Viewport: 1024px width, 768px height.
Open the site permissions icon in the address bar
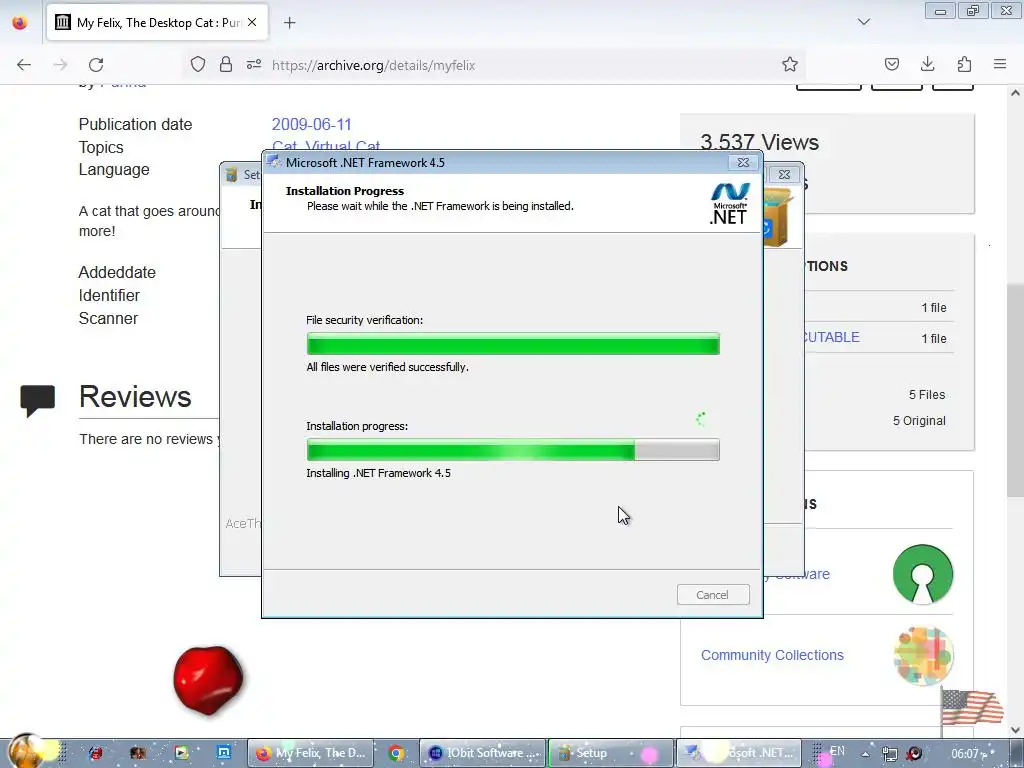coord(254,65)
